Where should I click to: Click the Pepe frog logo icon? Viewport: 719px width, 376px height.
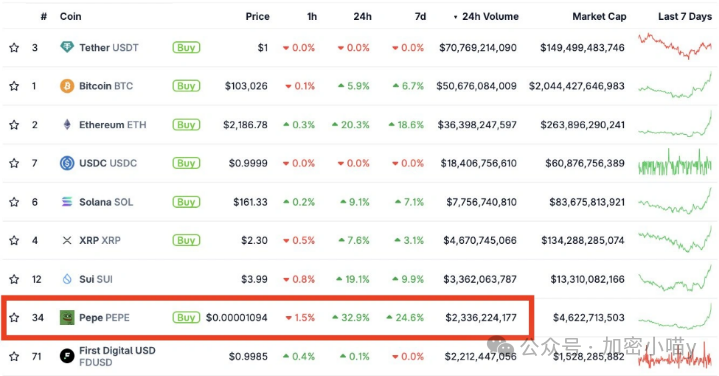67,317
